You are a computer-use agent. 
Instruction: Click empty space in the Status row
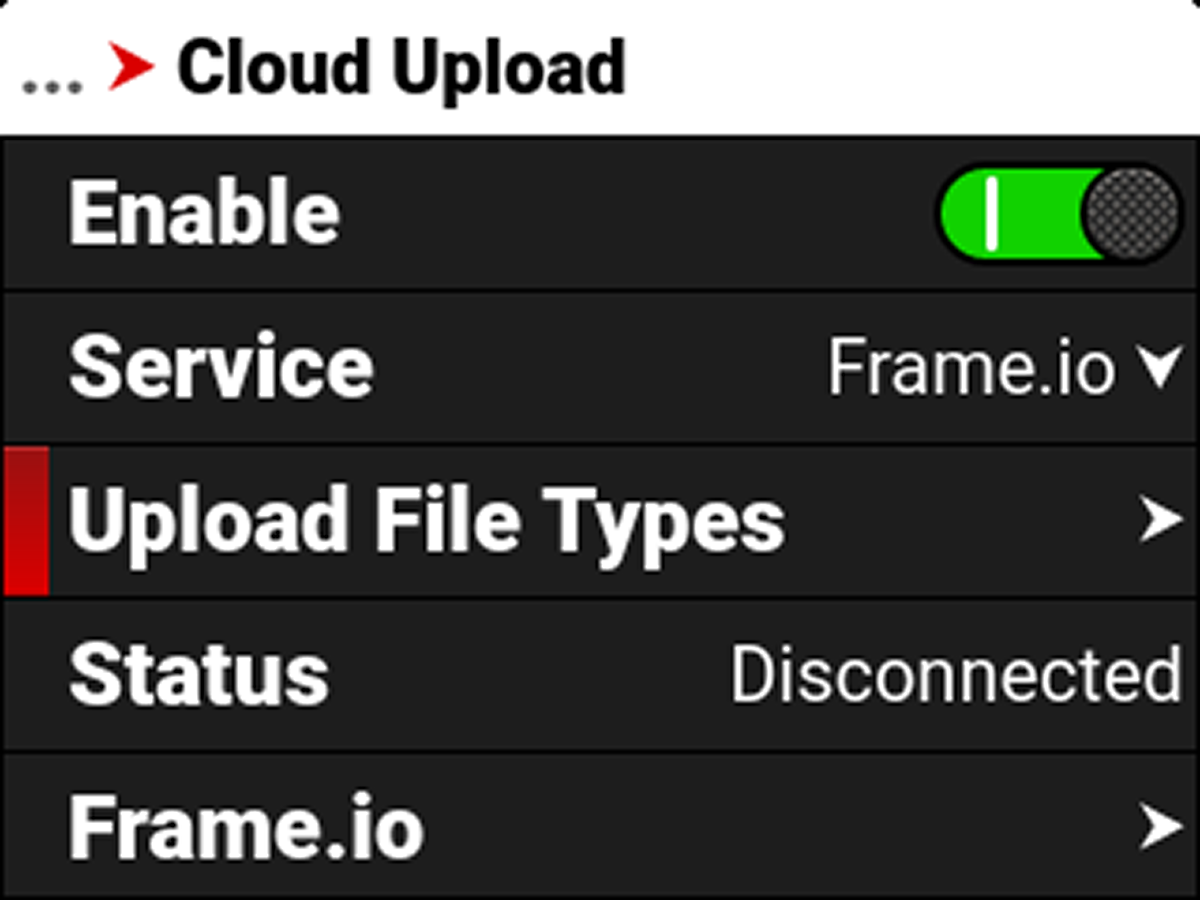(530, 674)
